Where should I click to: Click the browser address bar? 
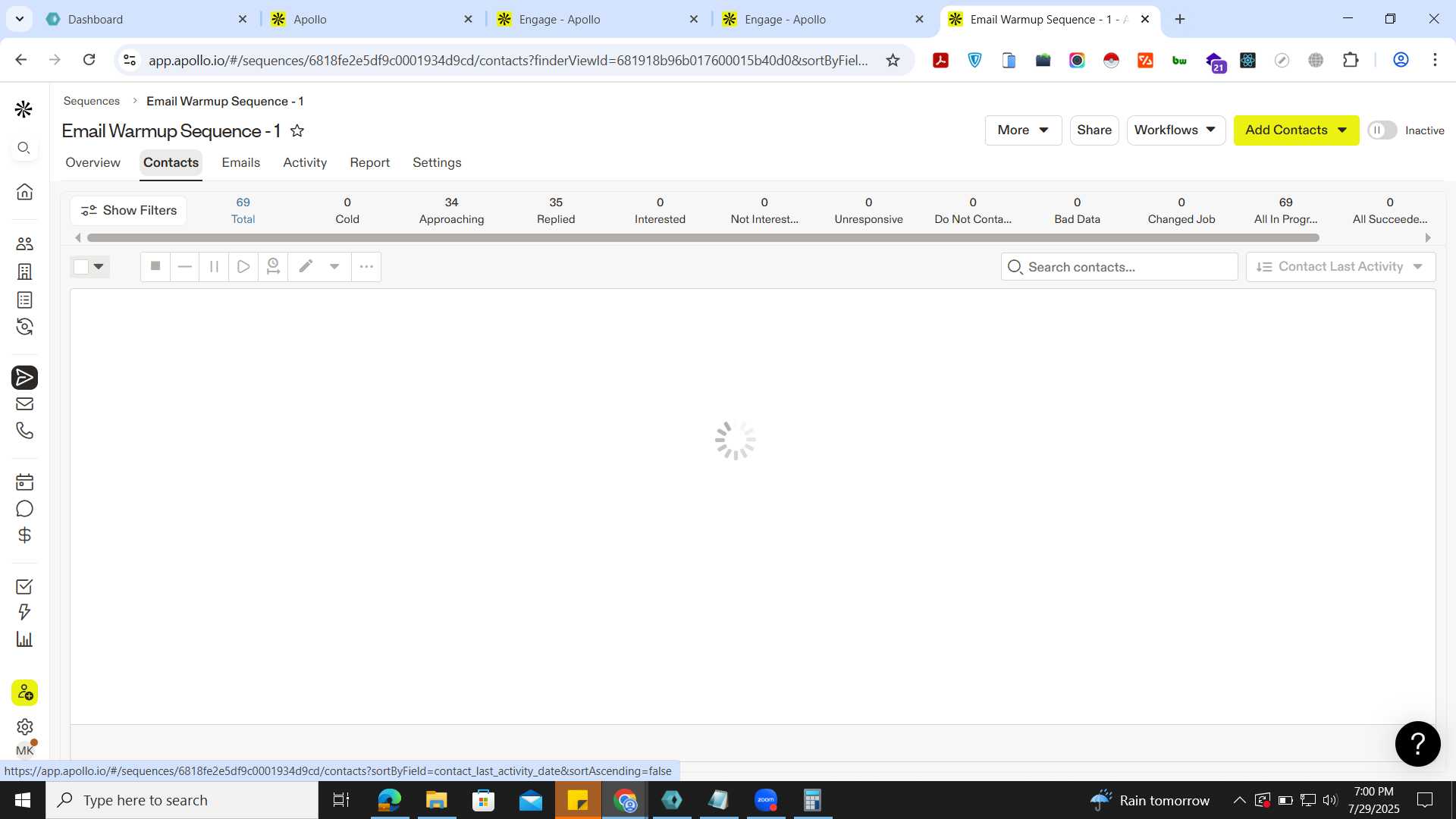point(507,60)
